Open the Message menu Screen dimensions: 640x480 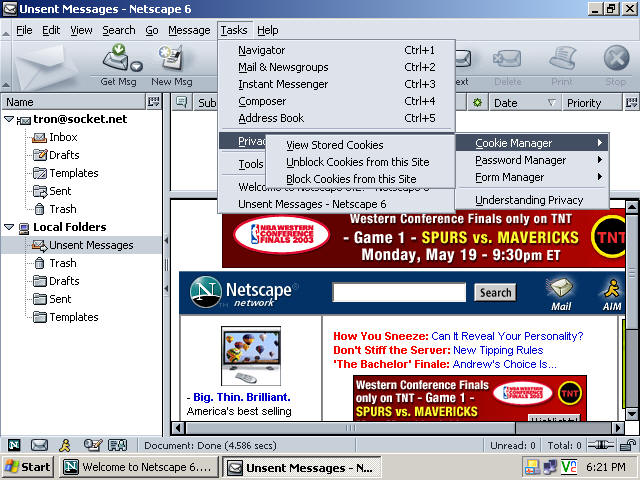tap(189, 30)
